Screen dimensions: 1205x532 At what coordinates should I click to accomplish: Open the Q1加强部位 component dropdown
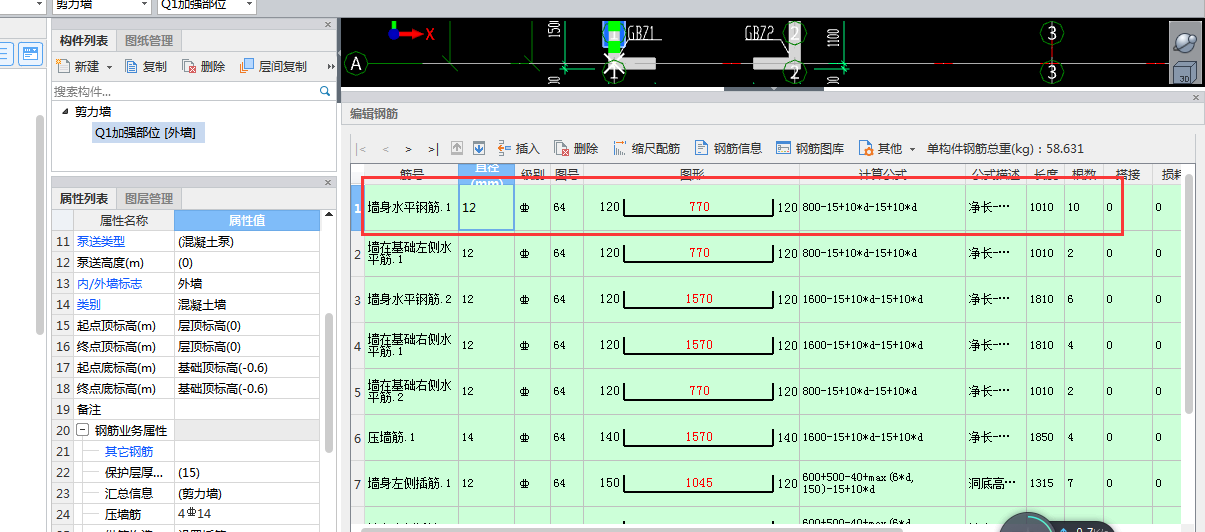click(x=248, y=5)
